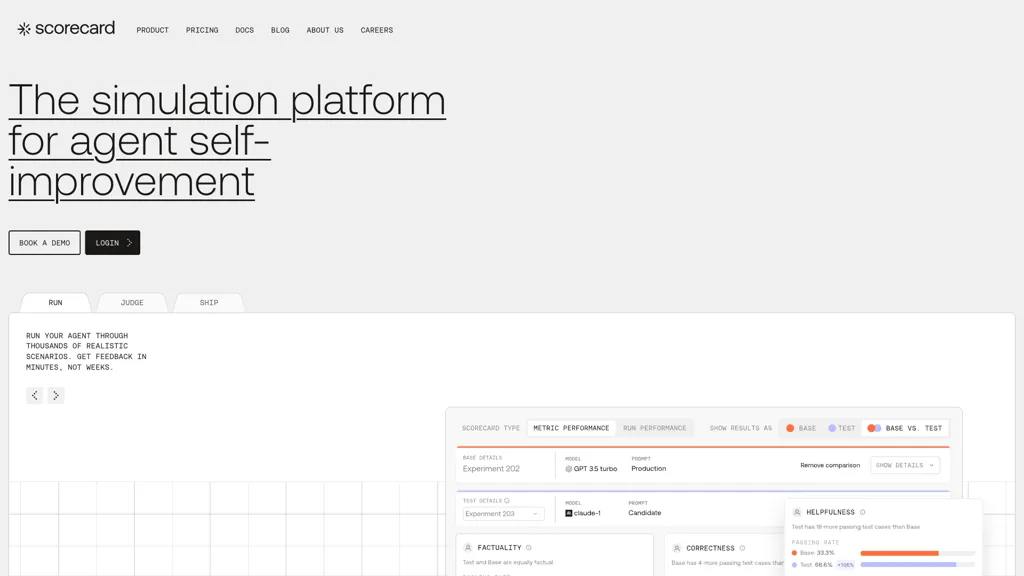Select the Test results option
The height and width of the screenshot is (576, 1024).
[x=842, y=428]
